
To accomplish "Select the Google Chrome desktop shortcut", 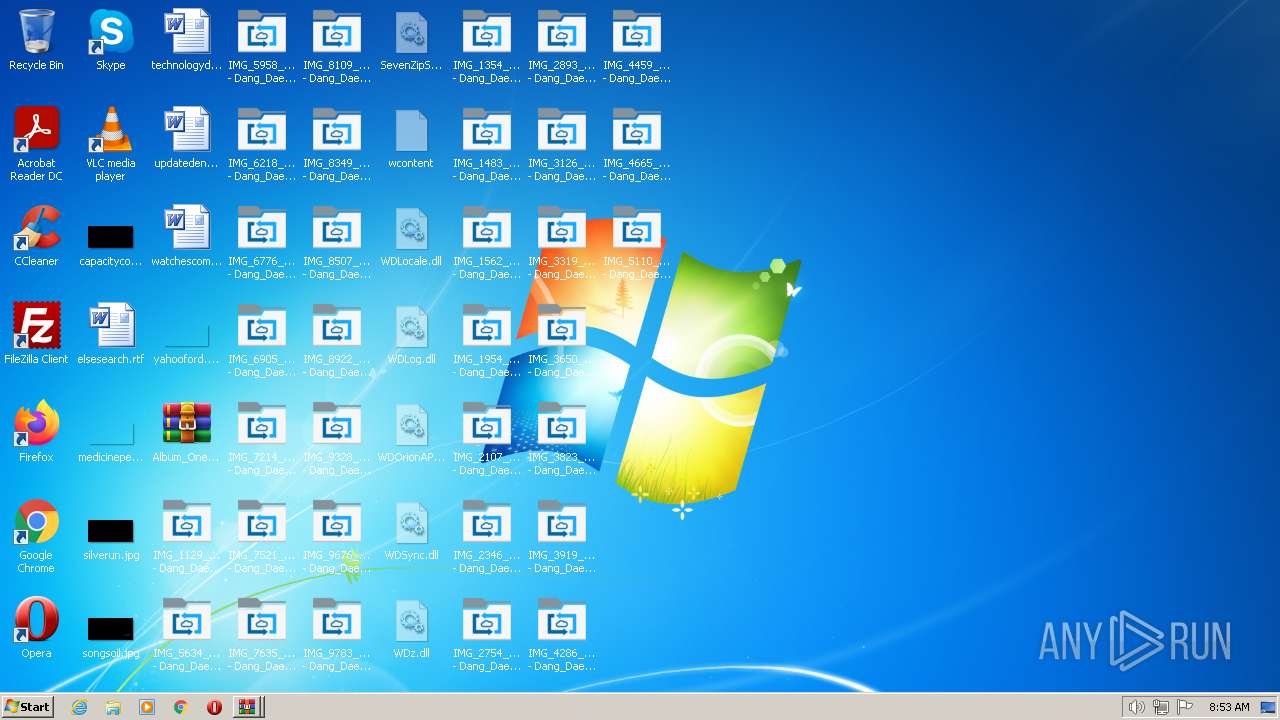I will coord(36,536).
